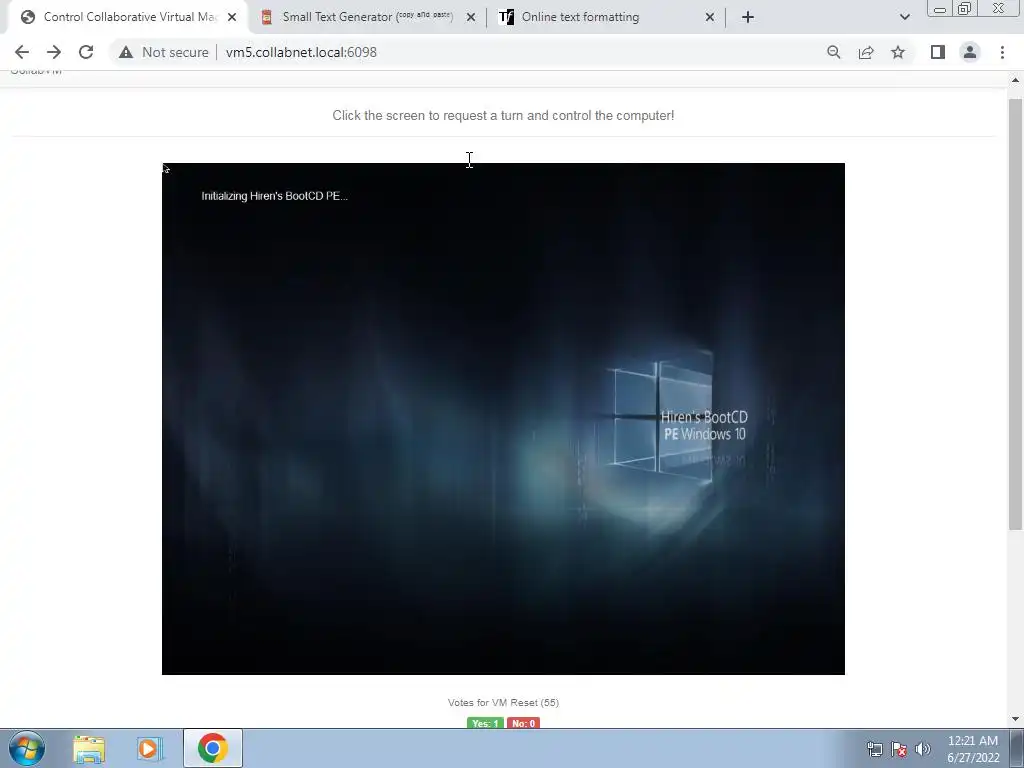Toggle the Chrome side panel
This screenshot has width=1024, height=768.
click(938, 52)
